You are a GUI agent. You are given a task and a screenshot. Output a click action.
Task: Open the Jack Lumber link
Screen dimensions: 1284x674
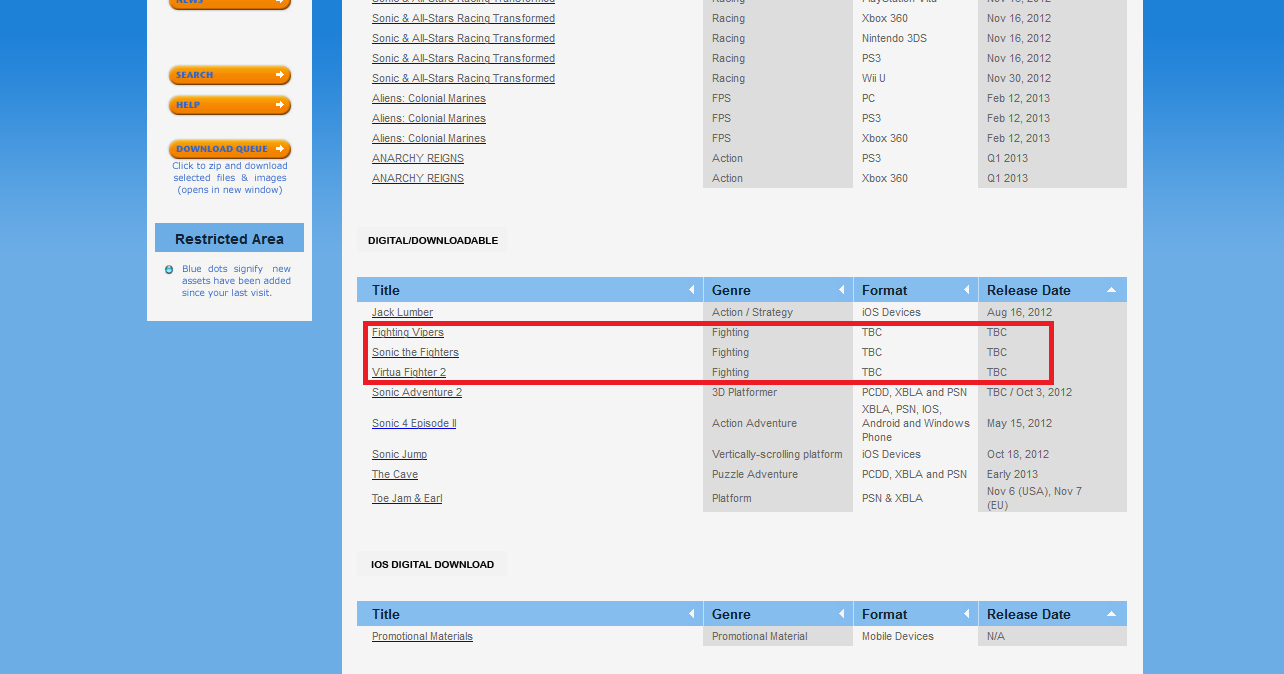(x=402, y=312)
